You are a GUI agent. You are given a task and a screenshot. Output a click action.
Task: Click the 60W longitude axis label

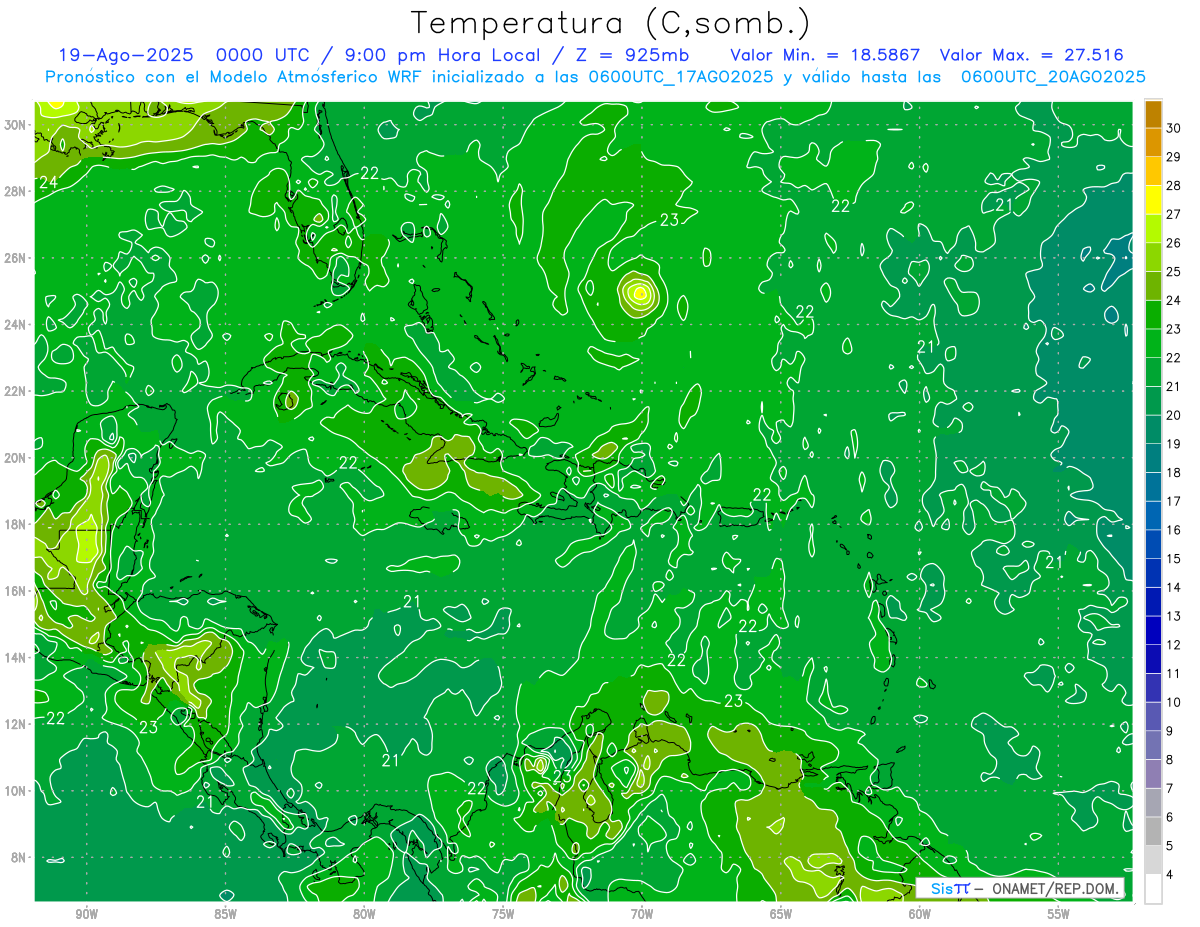pos(920,914)
